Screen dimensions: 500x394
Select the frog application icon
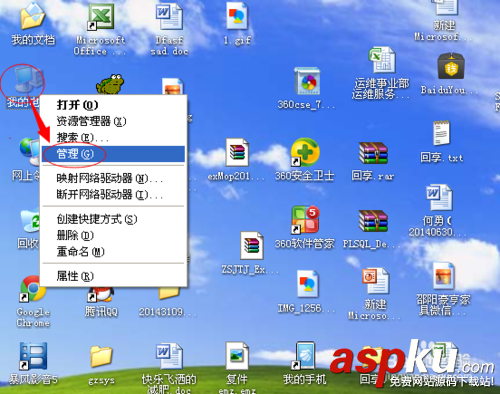110,84
